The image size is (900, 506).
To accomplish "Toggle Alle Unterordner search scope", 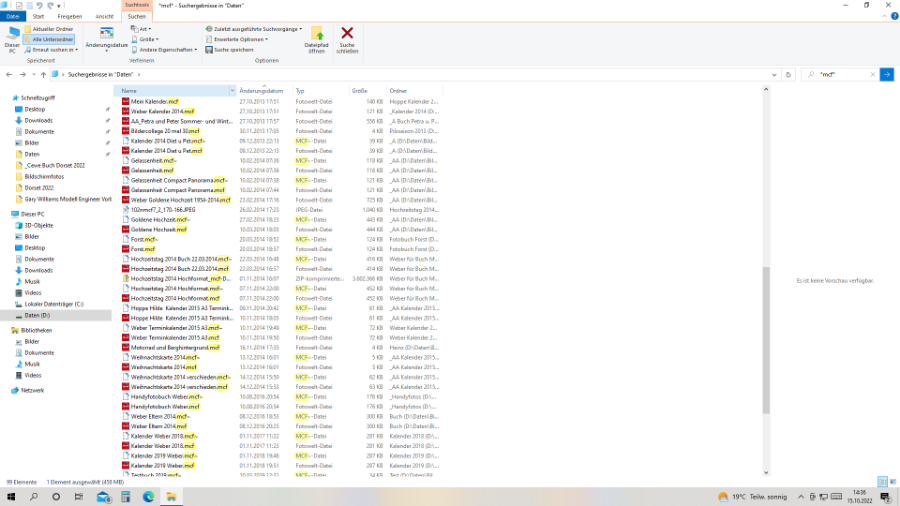I will pos(52,39).
